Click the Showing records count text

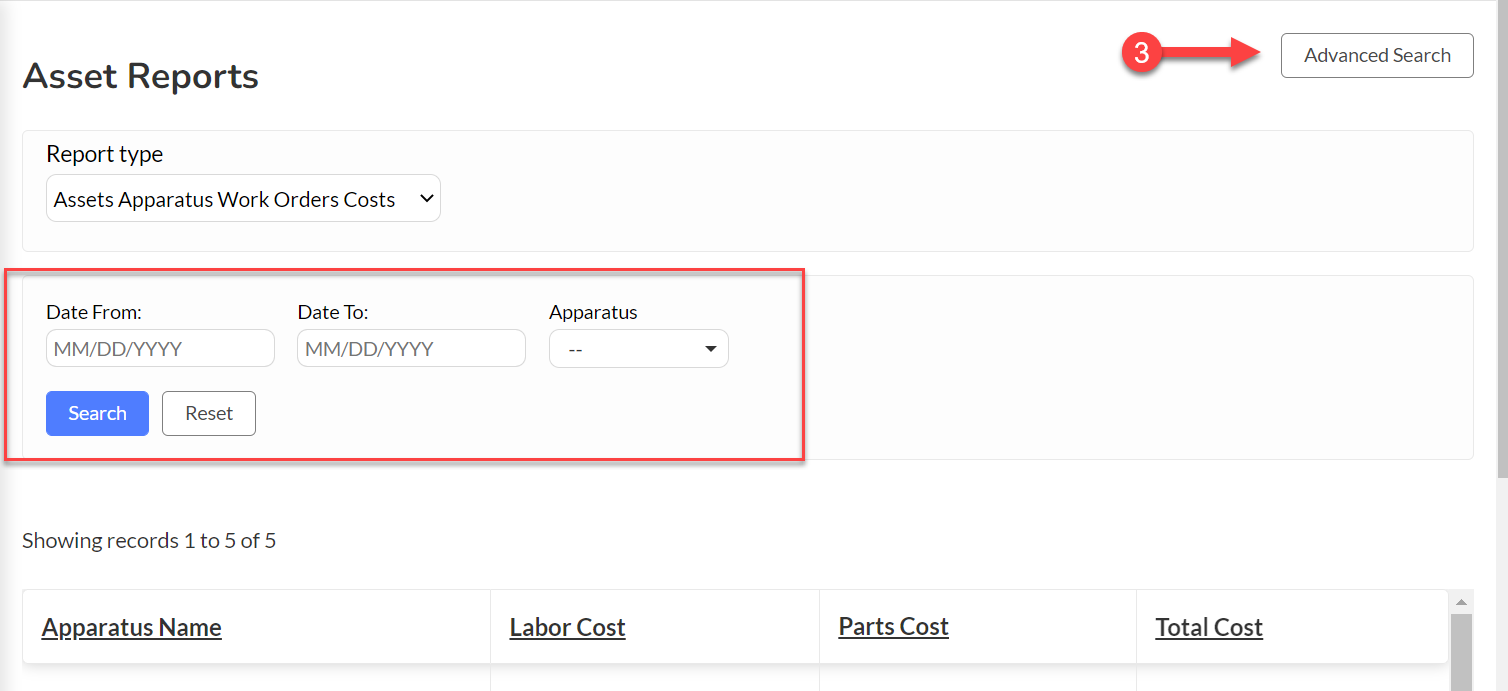point(149,541)
